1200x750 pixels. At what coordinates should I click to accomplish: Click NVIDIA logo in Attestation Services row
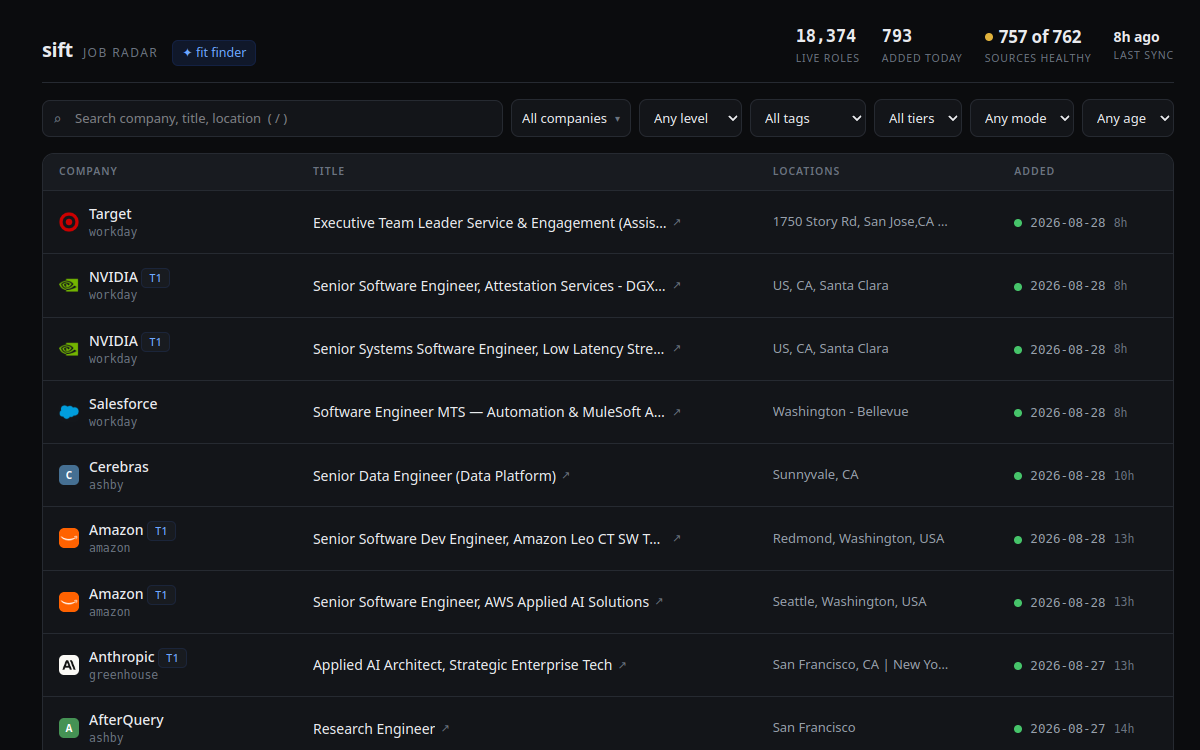click(x=69, y=285)
